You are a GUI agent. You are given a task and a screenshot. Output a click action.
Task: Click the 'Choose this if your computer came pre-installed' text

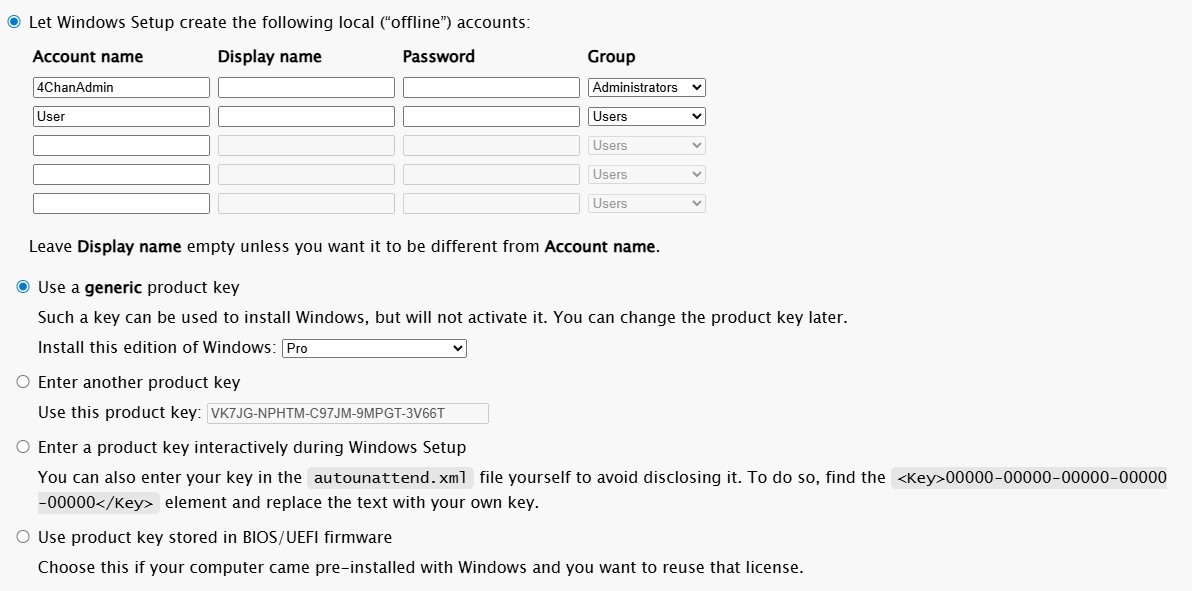[x=420, y=567]
